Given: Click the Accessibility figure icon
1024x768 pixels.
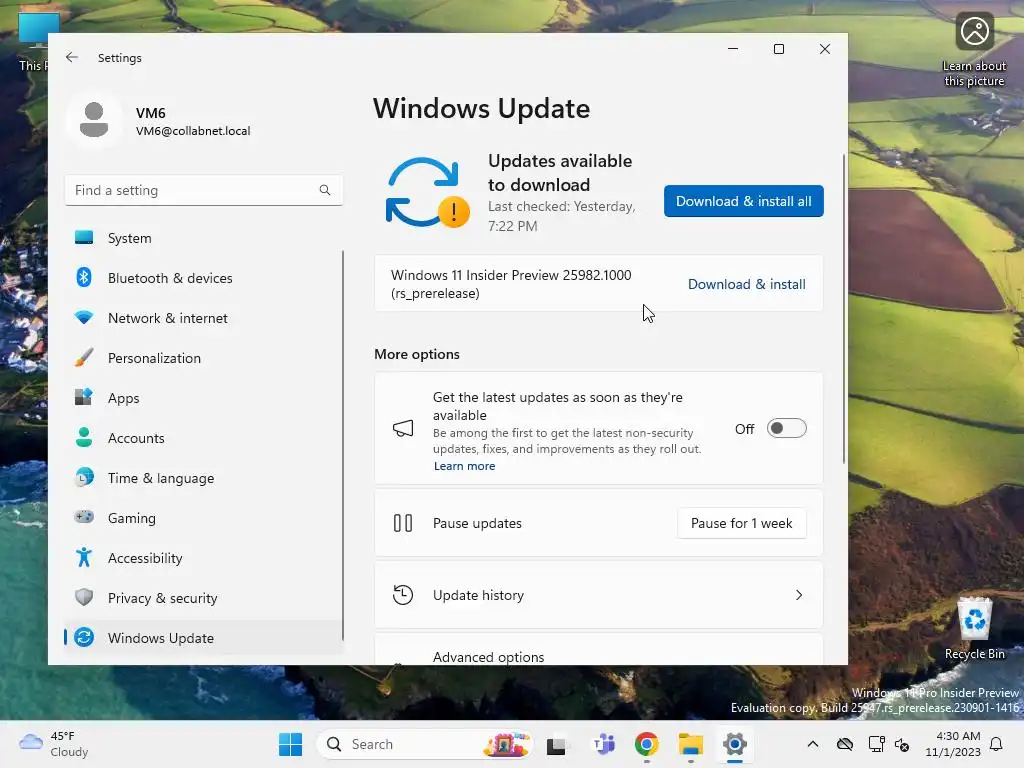Looking at the screenshot, I should 84,557.
